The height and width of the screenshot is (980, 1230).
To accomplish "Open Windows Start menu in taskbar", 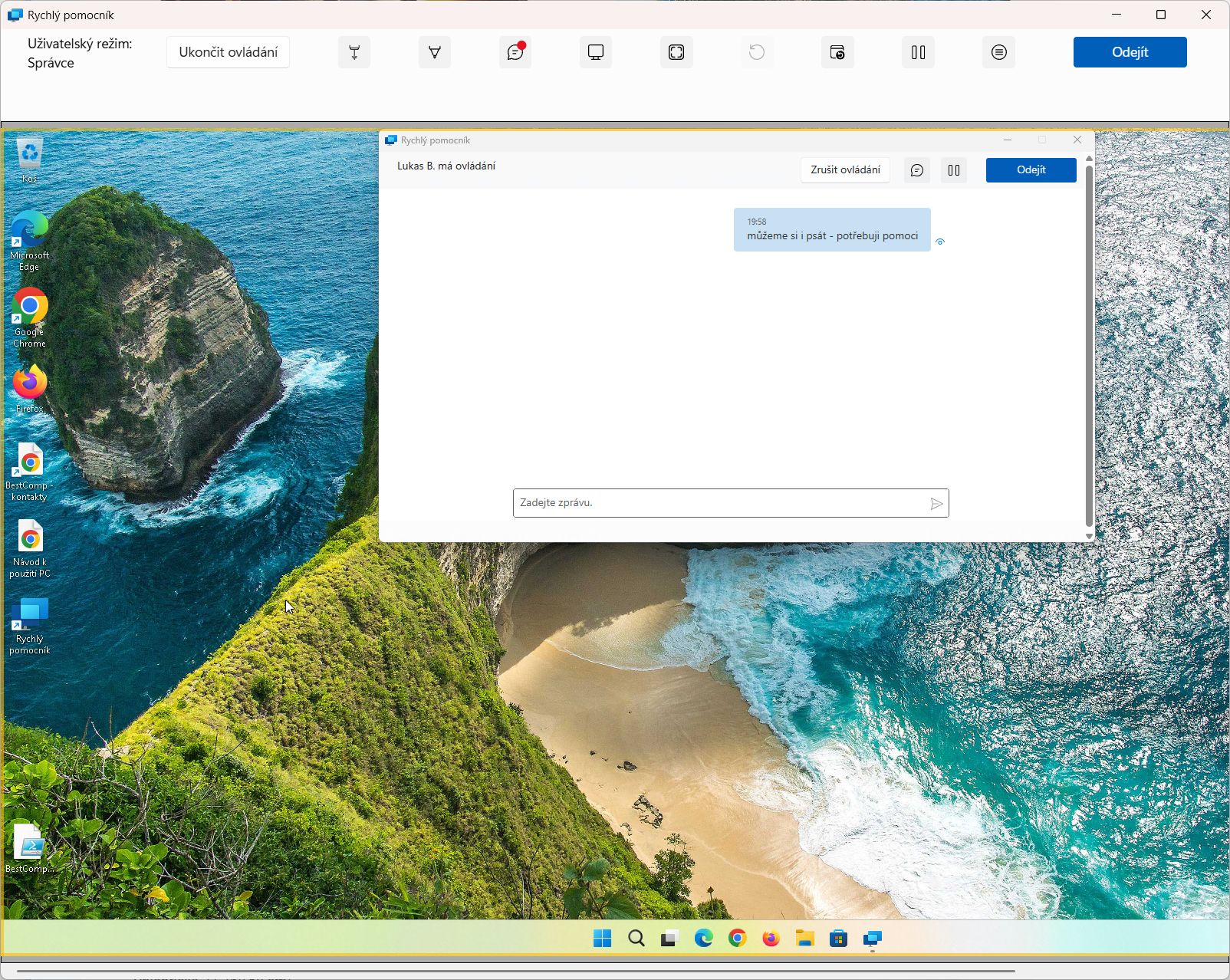I will coord(603,939).
